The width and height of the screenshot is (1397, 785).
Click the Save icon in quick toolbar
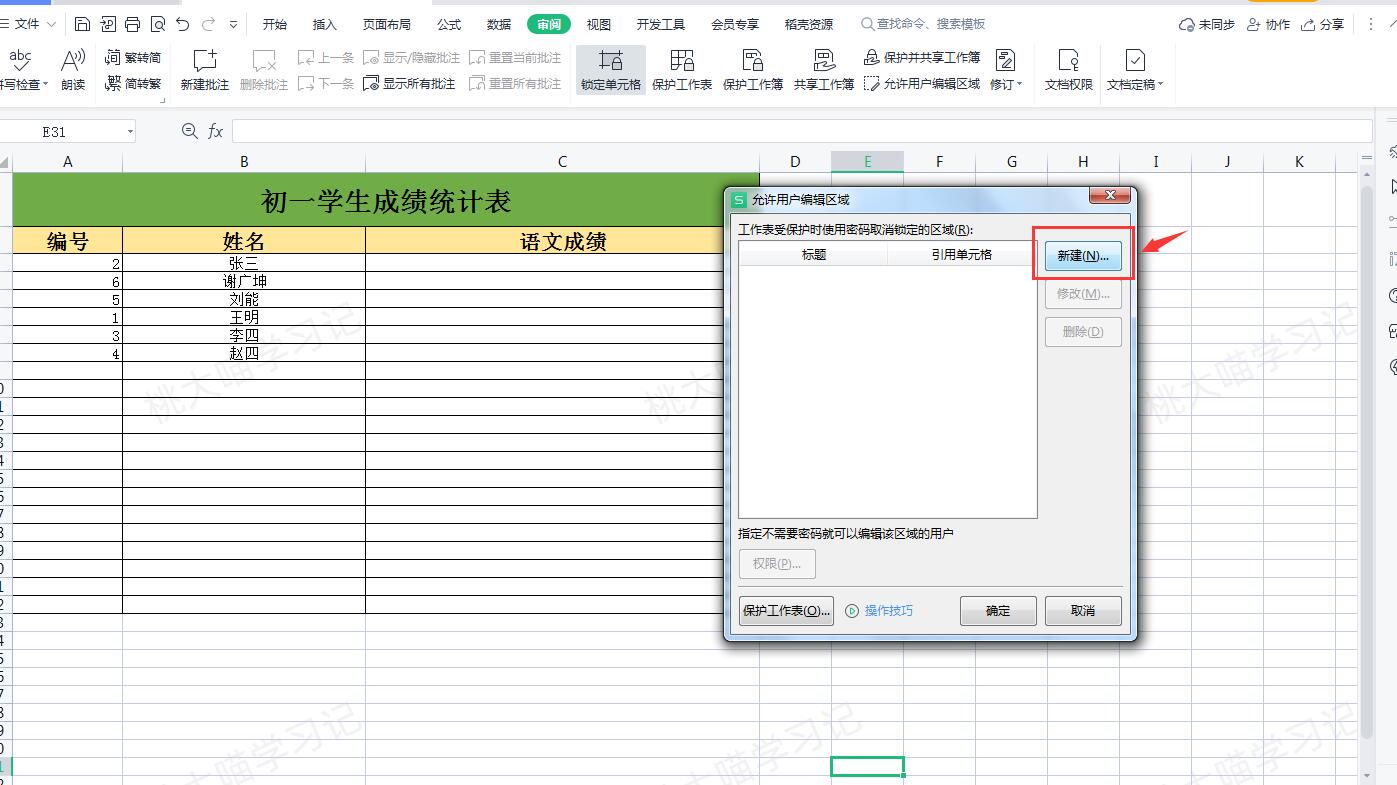click(82, 24)
